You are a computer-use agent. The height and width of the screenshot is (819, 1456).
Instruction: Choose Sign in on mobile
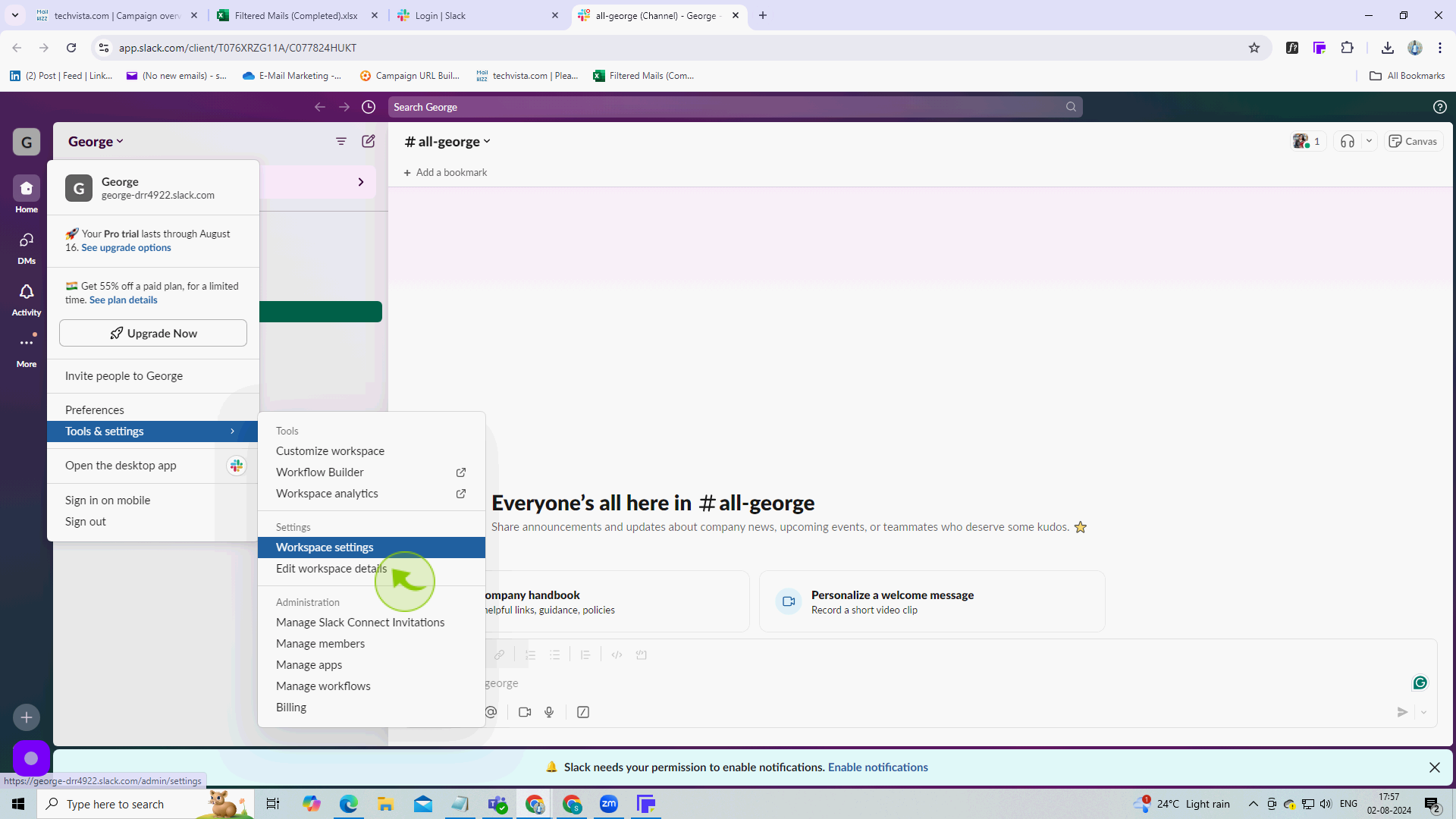pyautogui.click(x=152, y=500)
